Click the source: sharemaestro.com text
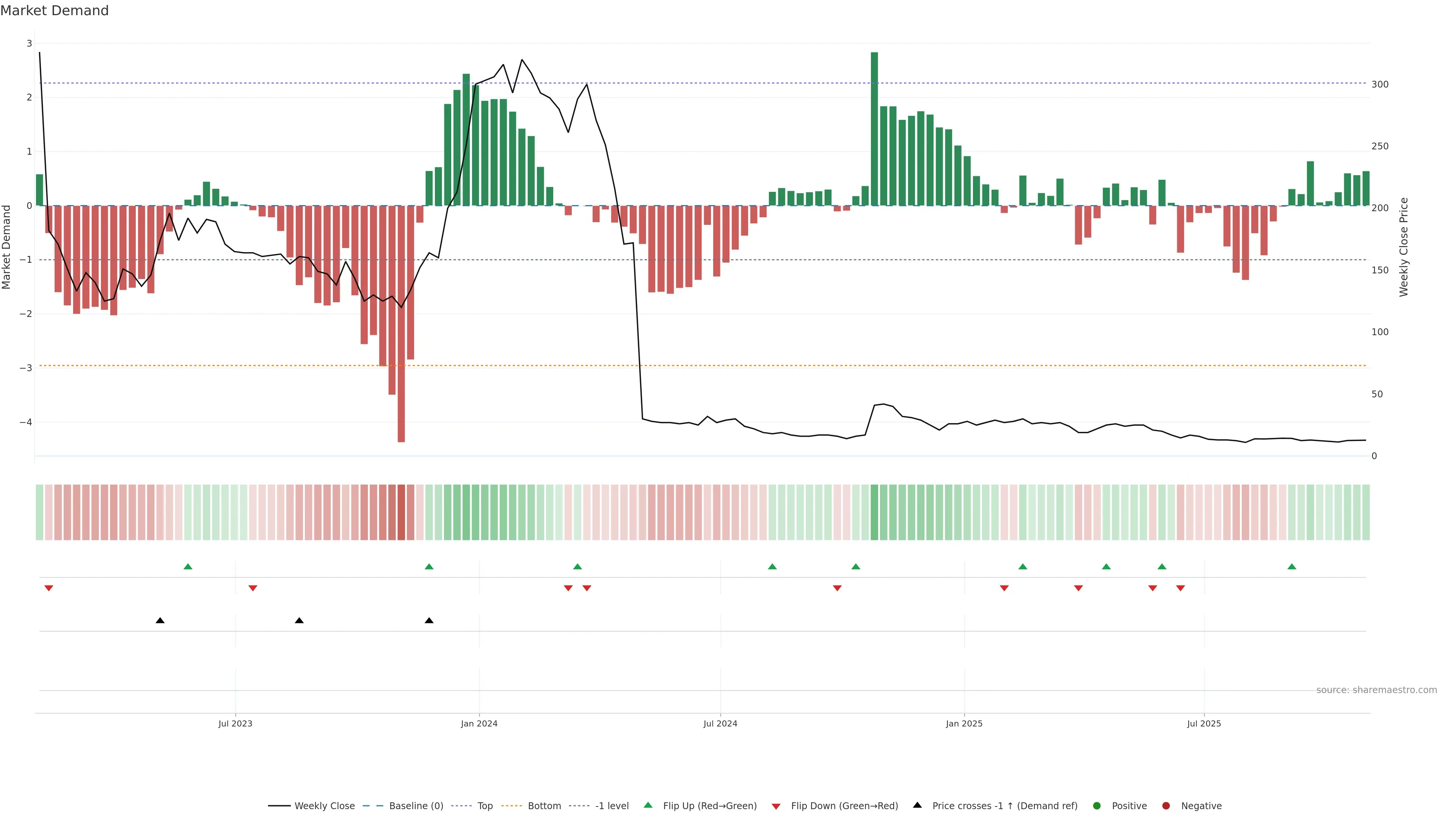Screen dimensions: 1456x819 1376,690
